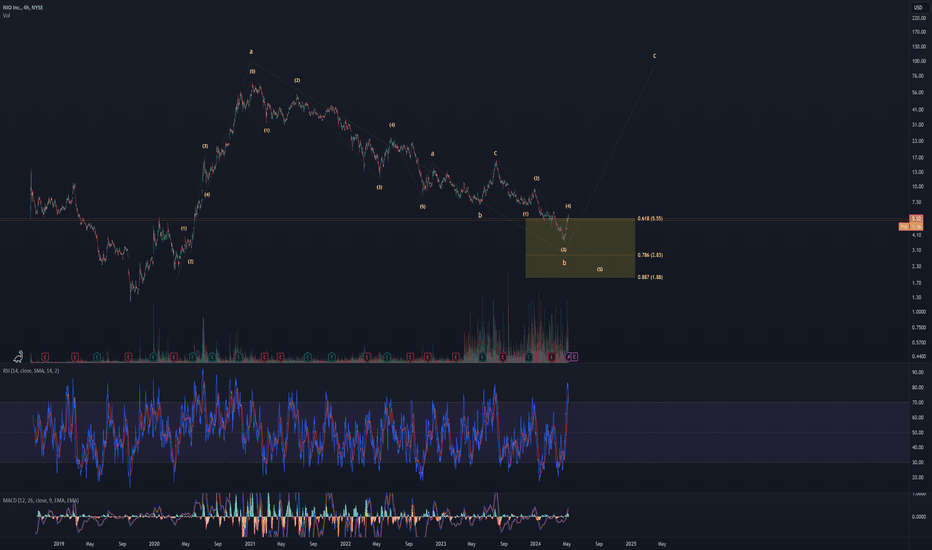
Task: Select the 0.618 (5.55) Fibonacci level label
Action: coord(650,218)
